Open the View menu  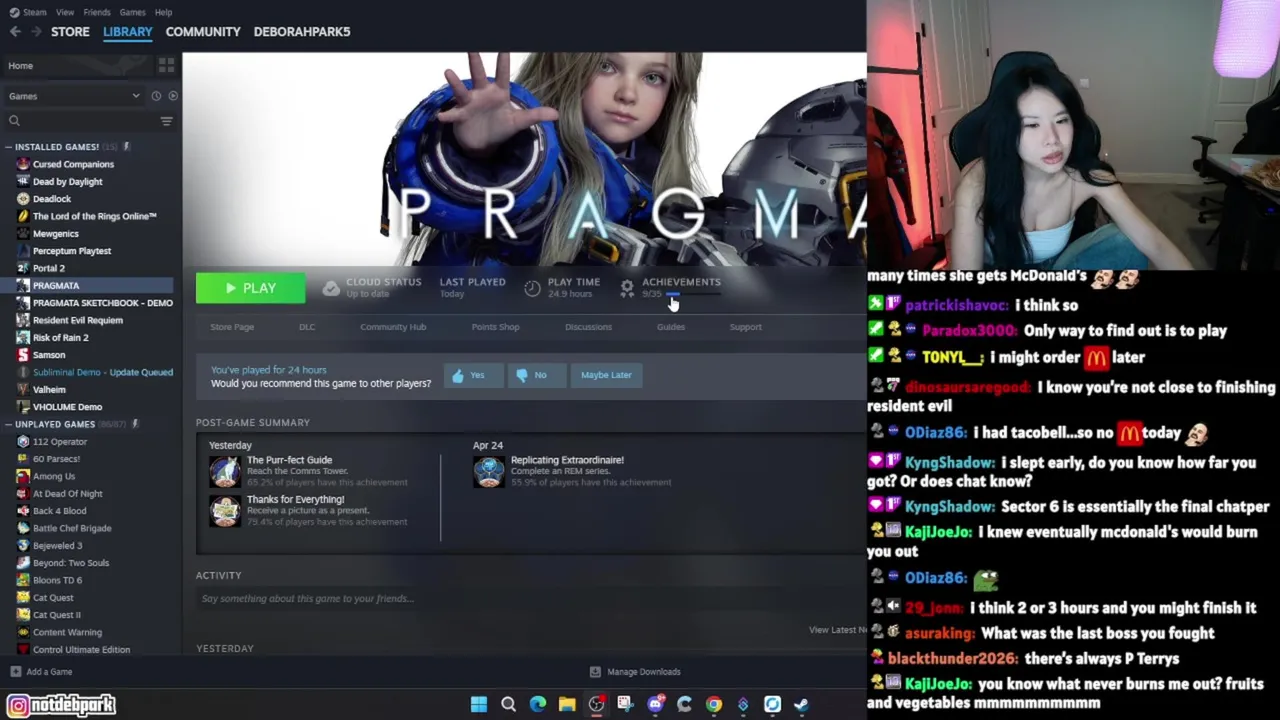coord(64,12)
